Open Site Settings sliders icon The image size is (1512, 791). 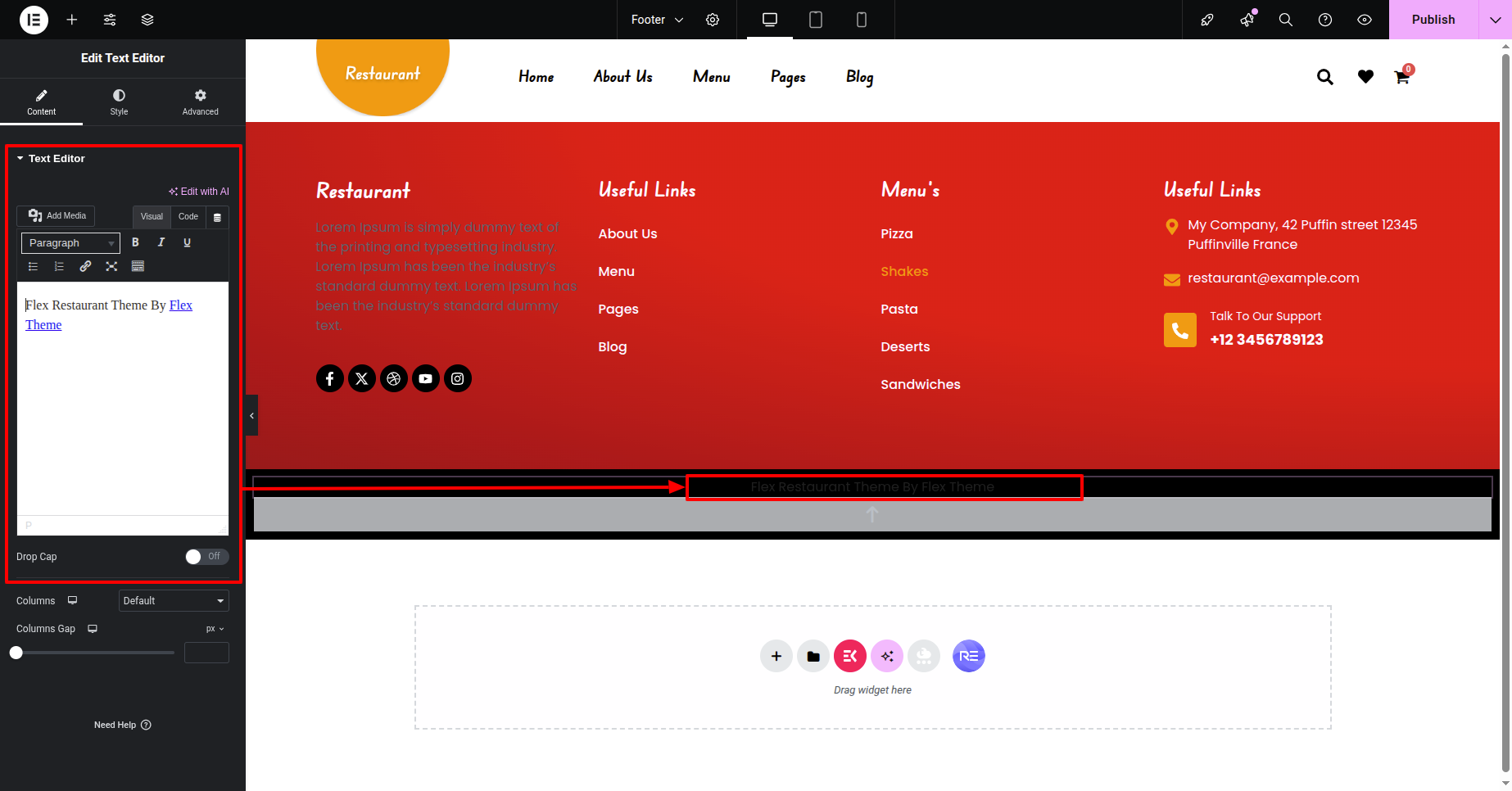point(110,20)
